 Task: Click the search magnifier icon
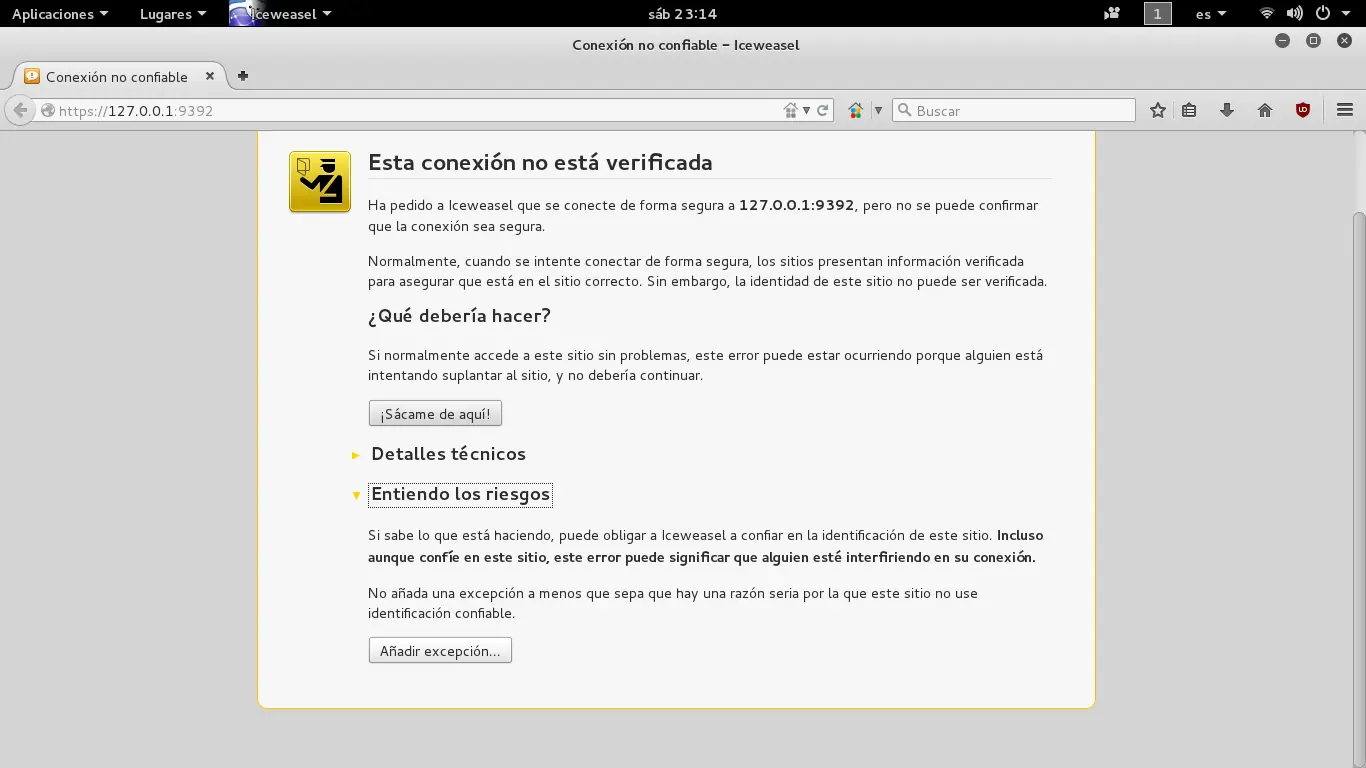904,110
